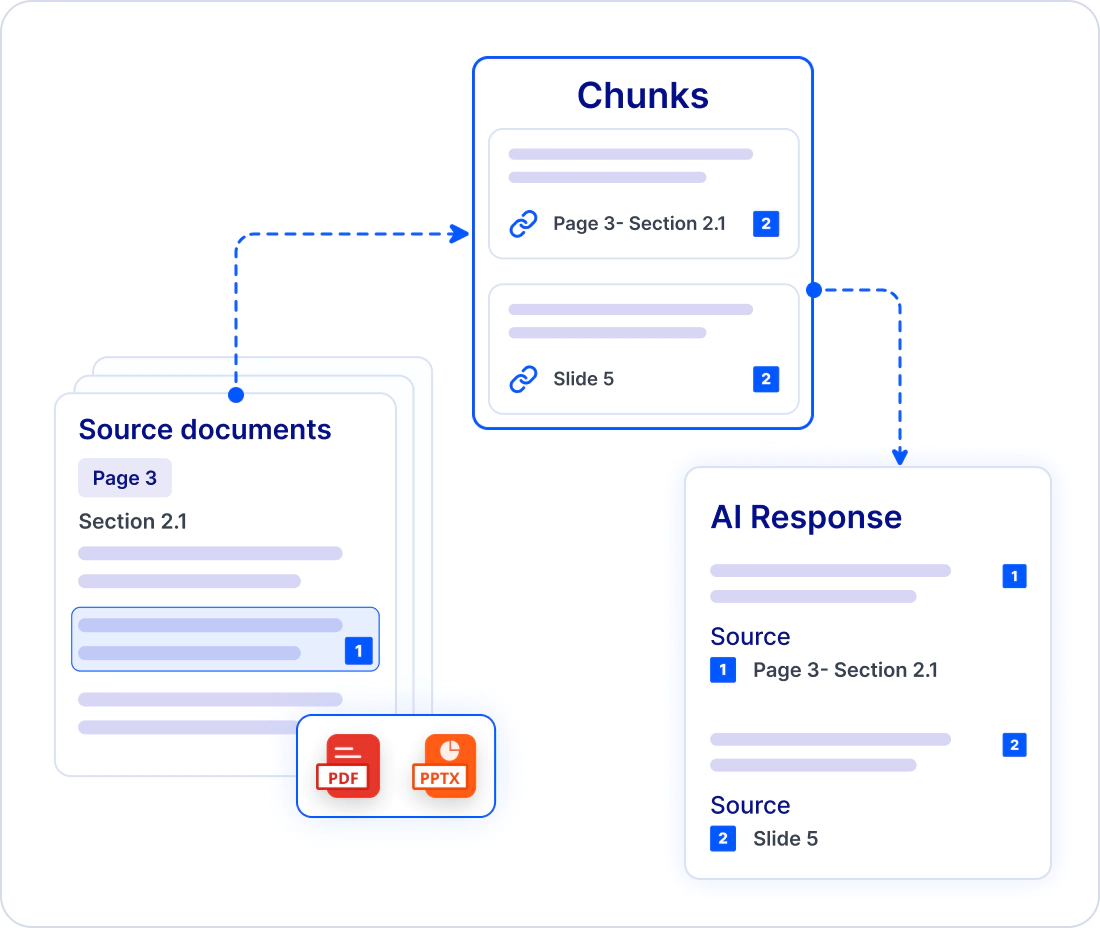The image size is (1100, 928).
Task: Click badge 2 in Page 3- Section 2.1 chunk
Action: (x=766, y=224)
